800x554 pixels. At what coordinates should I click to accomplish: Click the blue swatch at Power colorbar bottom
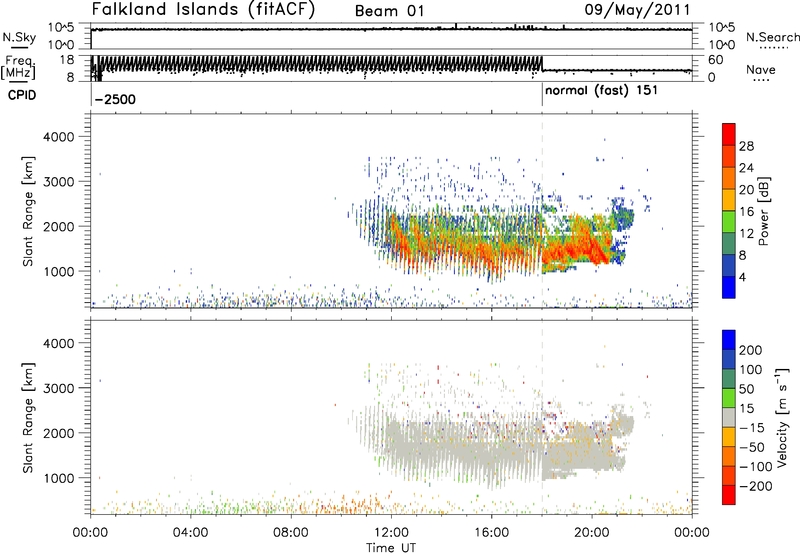click(729, 287)
